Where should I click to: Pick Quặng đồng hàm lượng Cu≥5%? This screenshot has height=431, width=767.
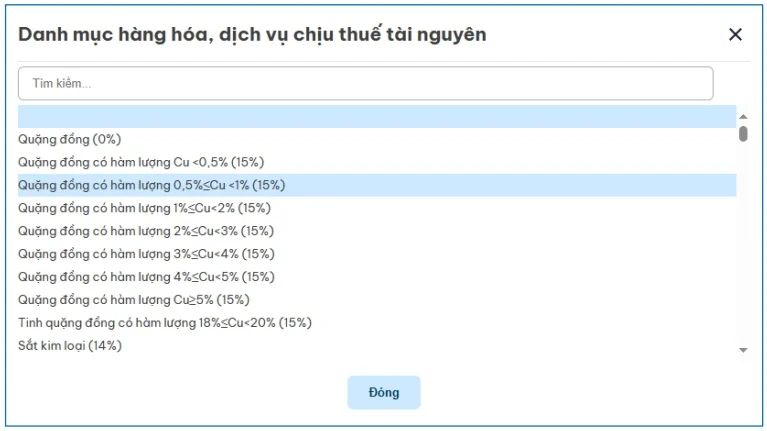tap(134, 300)
